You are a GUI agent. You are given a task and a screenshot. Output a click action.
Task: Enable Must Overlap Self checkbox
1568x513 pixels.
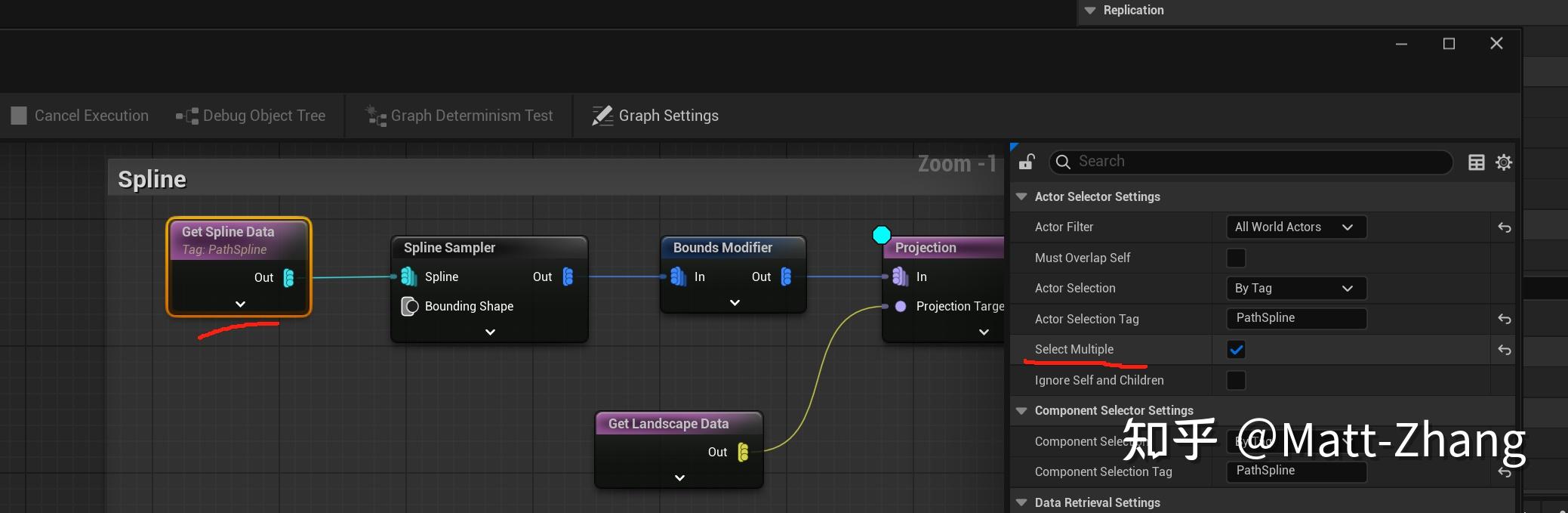(x=1236, y=258)
